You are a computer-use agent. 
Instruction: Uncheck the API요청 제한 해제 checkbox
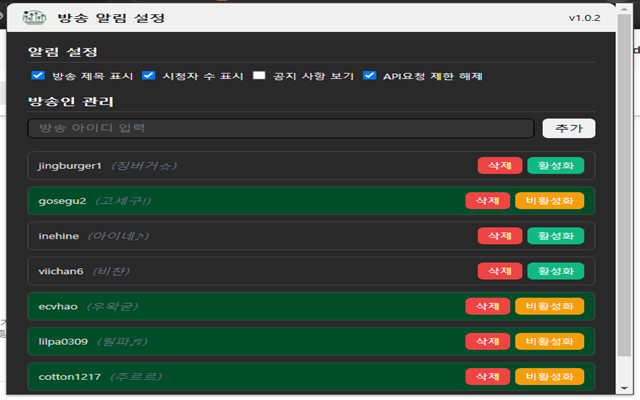pyautogui.click(x=369, y=76)
